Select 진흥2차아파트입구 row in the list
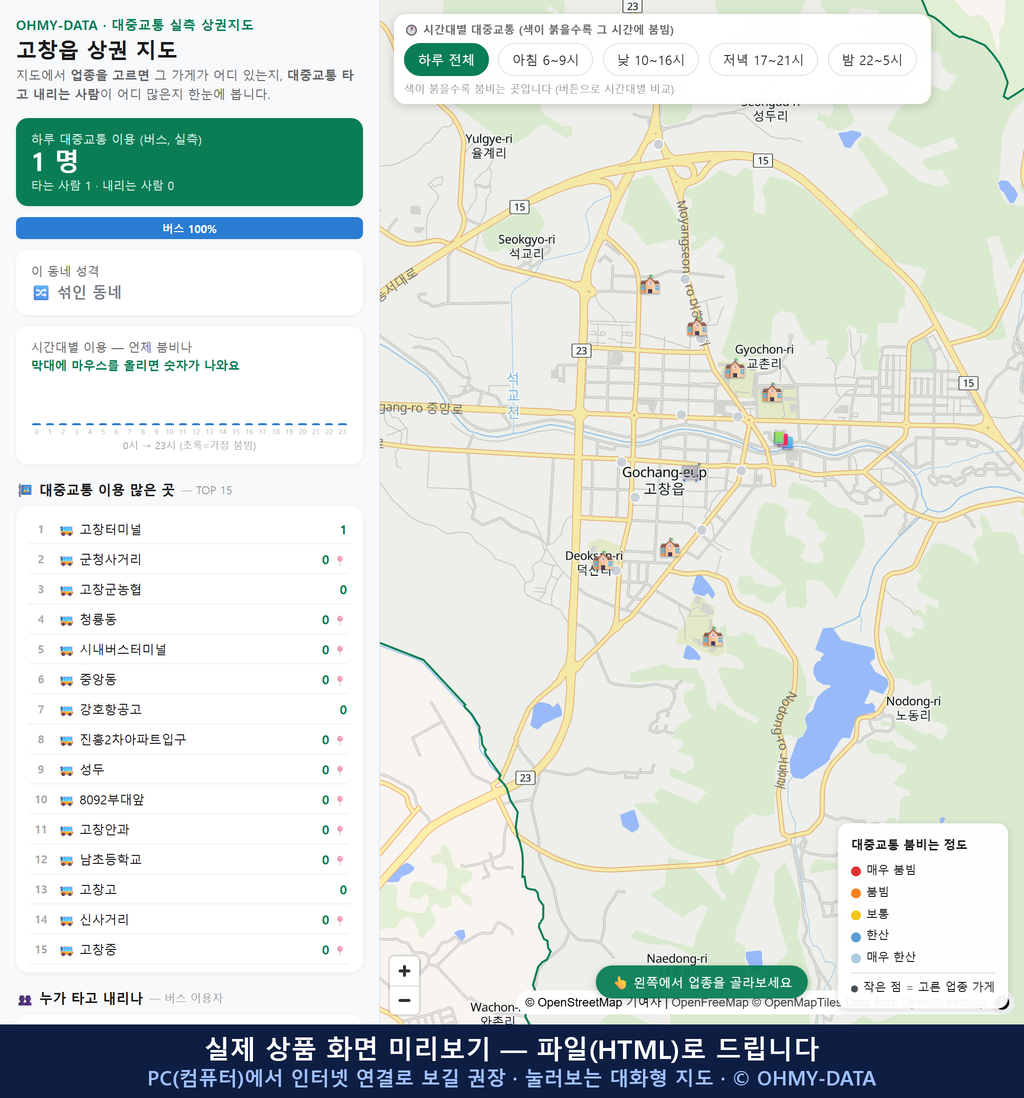 click(x=189, y=740)
